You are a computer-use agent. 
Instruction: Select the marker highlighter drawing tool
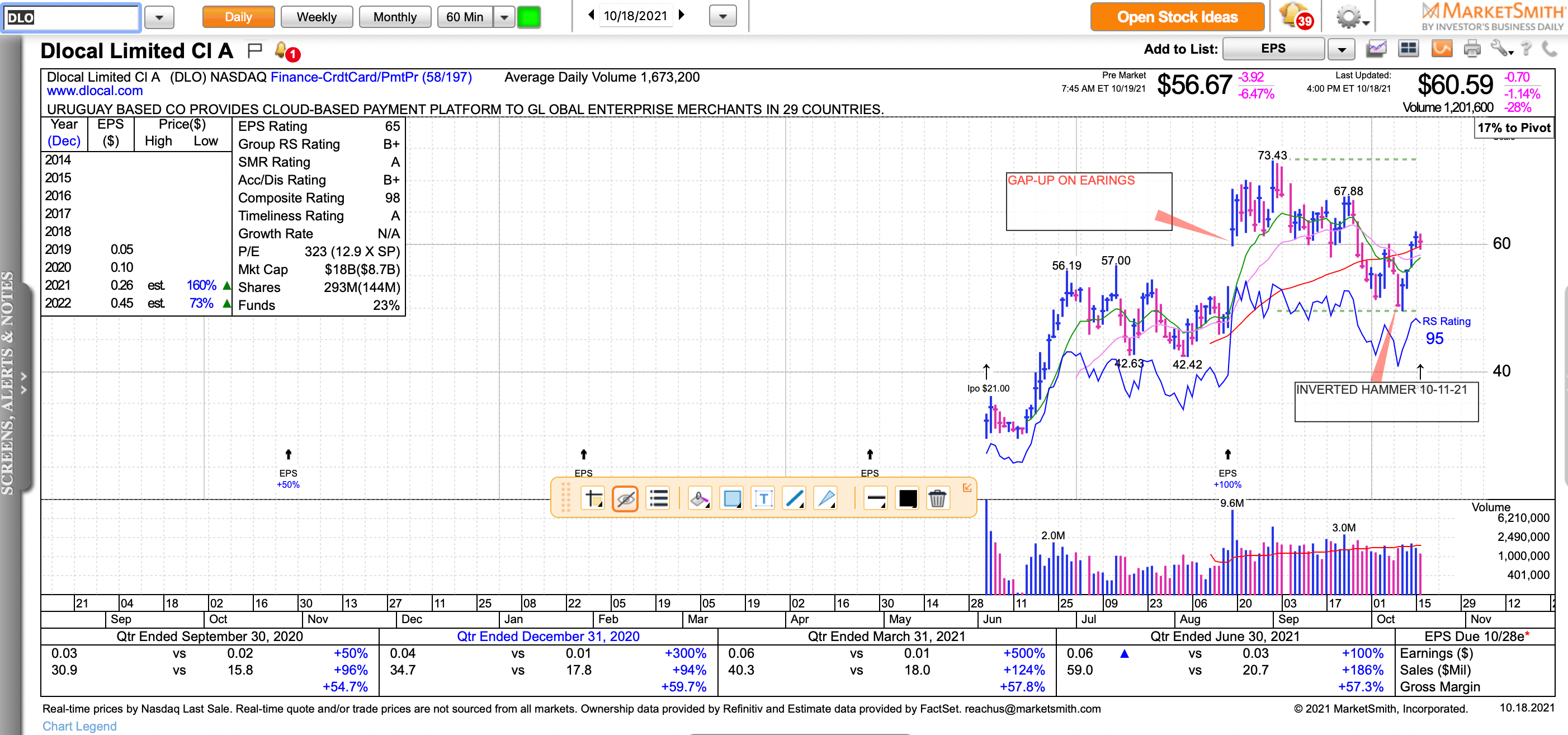click(x=700, y=499)
